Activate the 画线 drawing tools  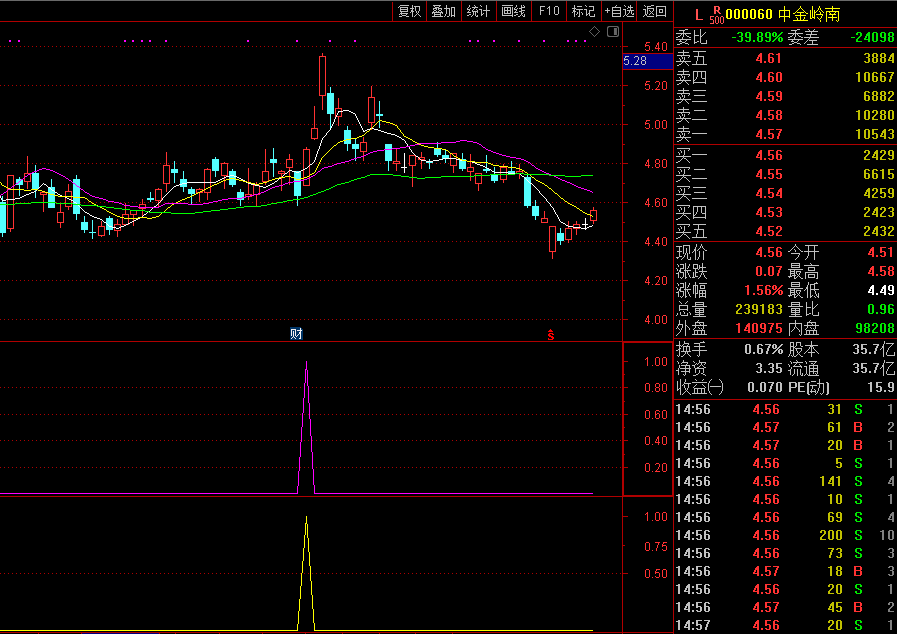[x=513, y=11]
